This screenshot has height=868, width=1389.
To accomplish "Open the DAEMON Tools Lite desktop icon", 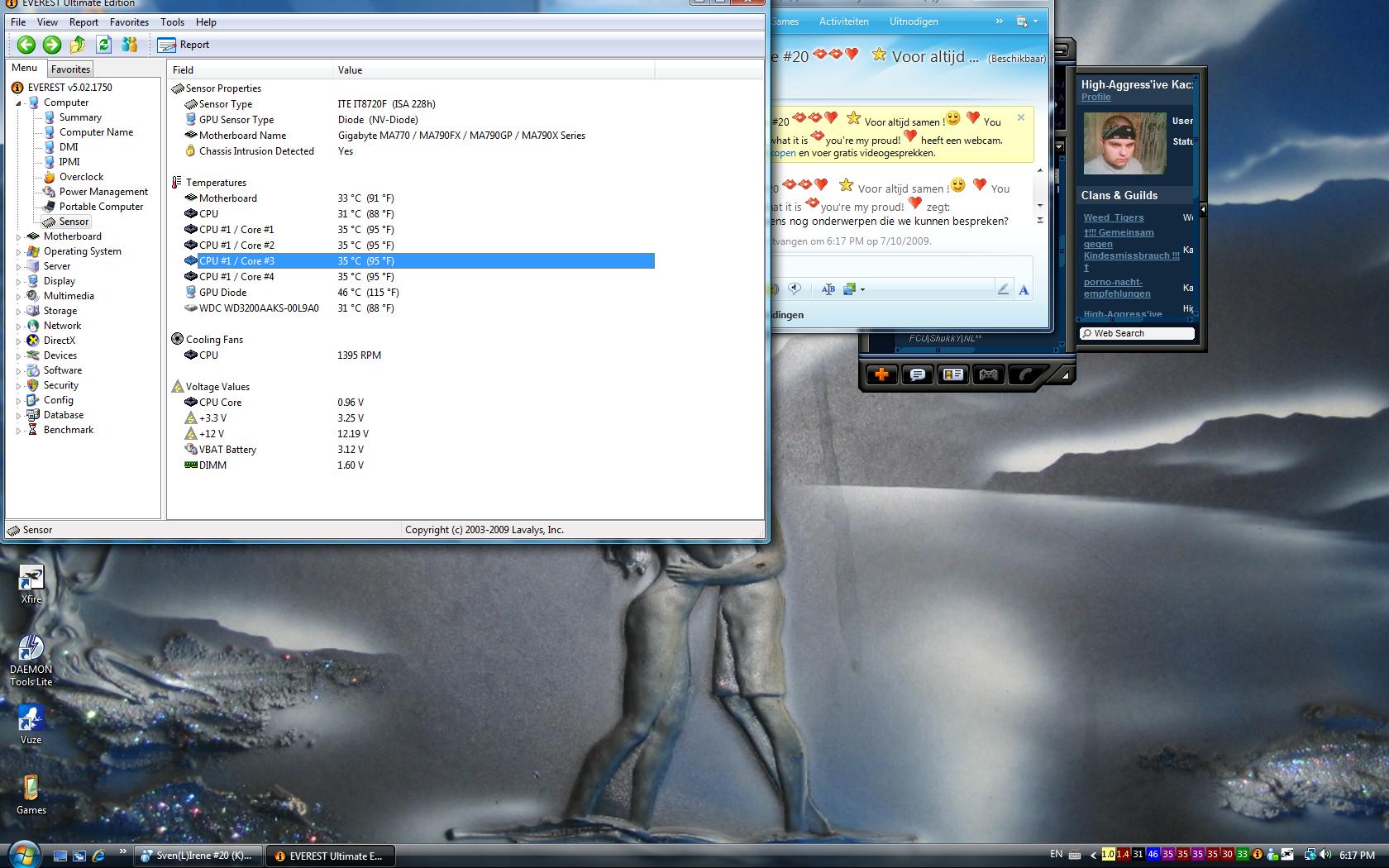I will point(31,661).
